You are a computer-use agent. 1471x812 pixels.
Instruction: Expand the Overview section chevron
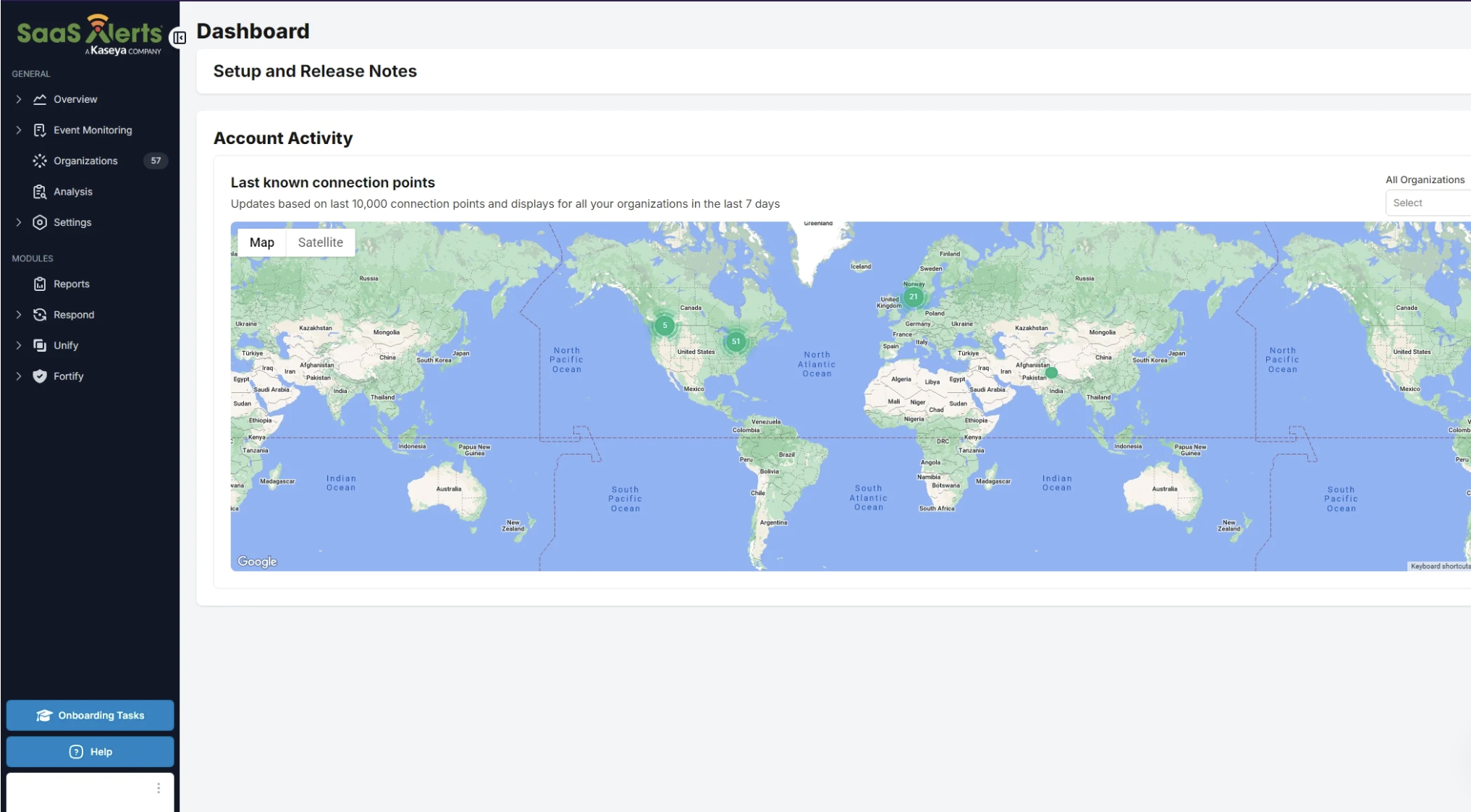[19, 99]
